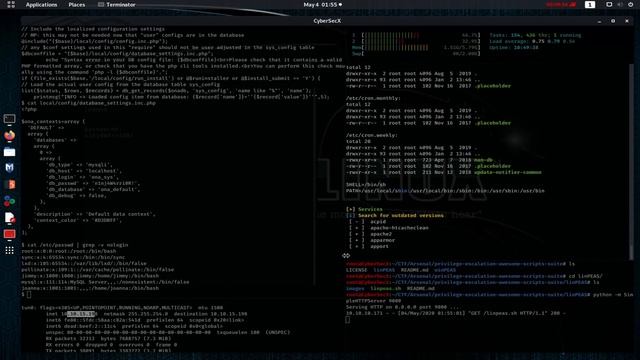This screenshot has width=640, height=360.
Task: Maximize the CyberSecX window
Action: [x=613, y=21]
